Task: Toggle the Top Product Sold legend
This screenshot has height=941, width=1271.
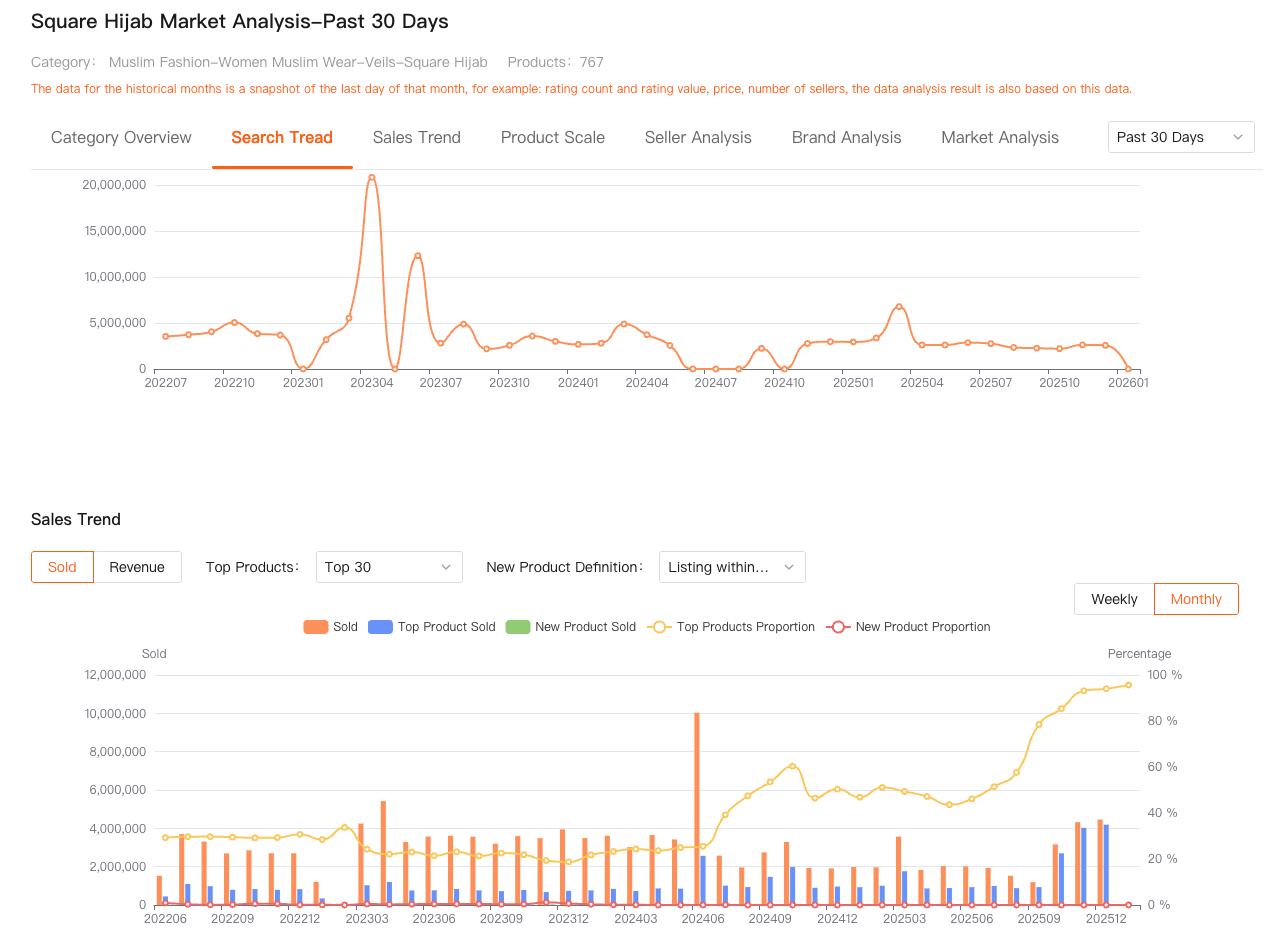Action: pyautogui.click(x=432, y=627)
